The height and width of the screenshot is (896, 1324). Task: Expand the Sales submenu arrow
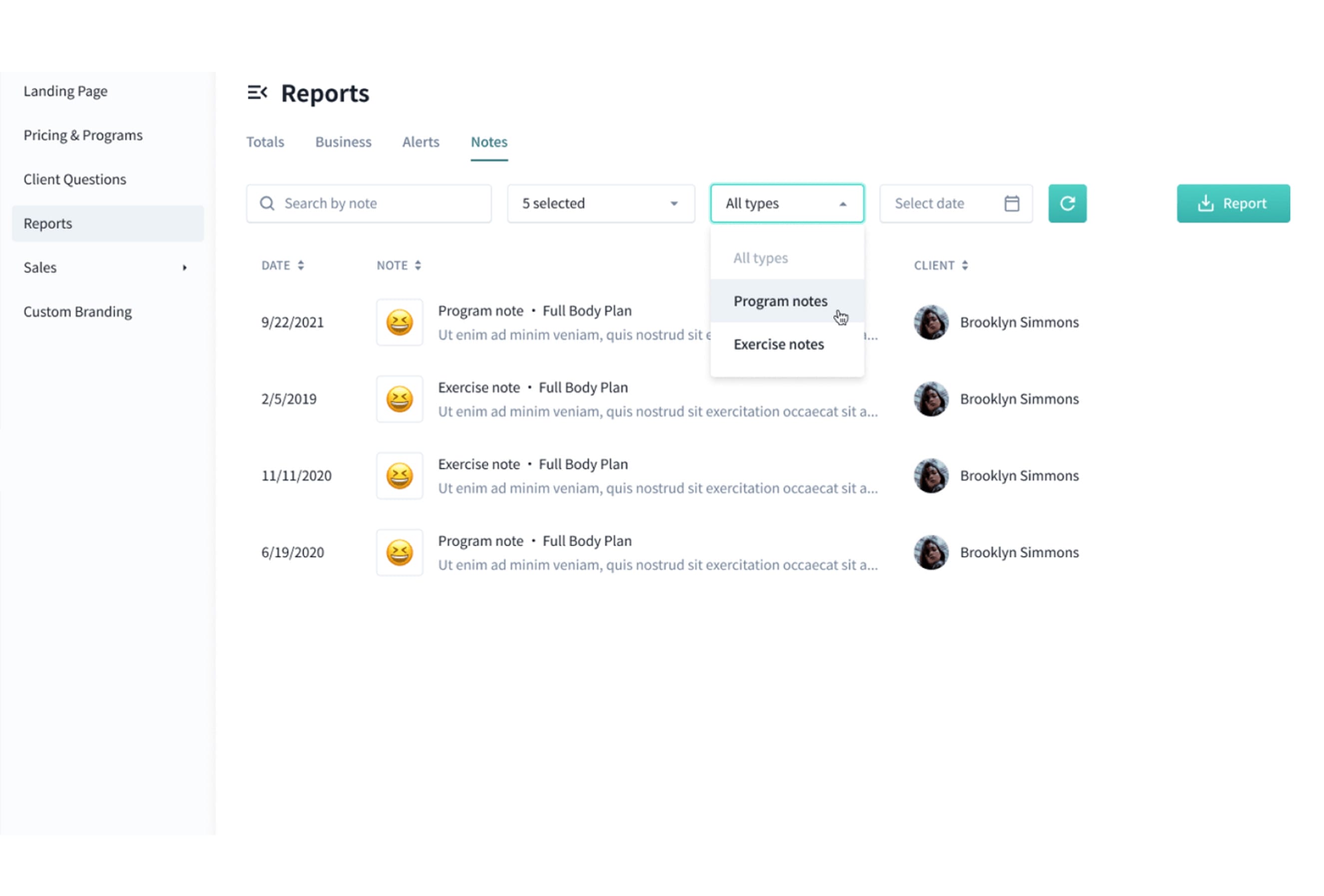pyautogui.click(x=185, y=268)
